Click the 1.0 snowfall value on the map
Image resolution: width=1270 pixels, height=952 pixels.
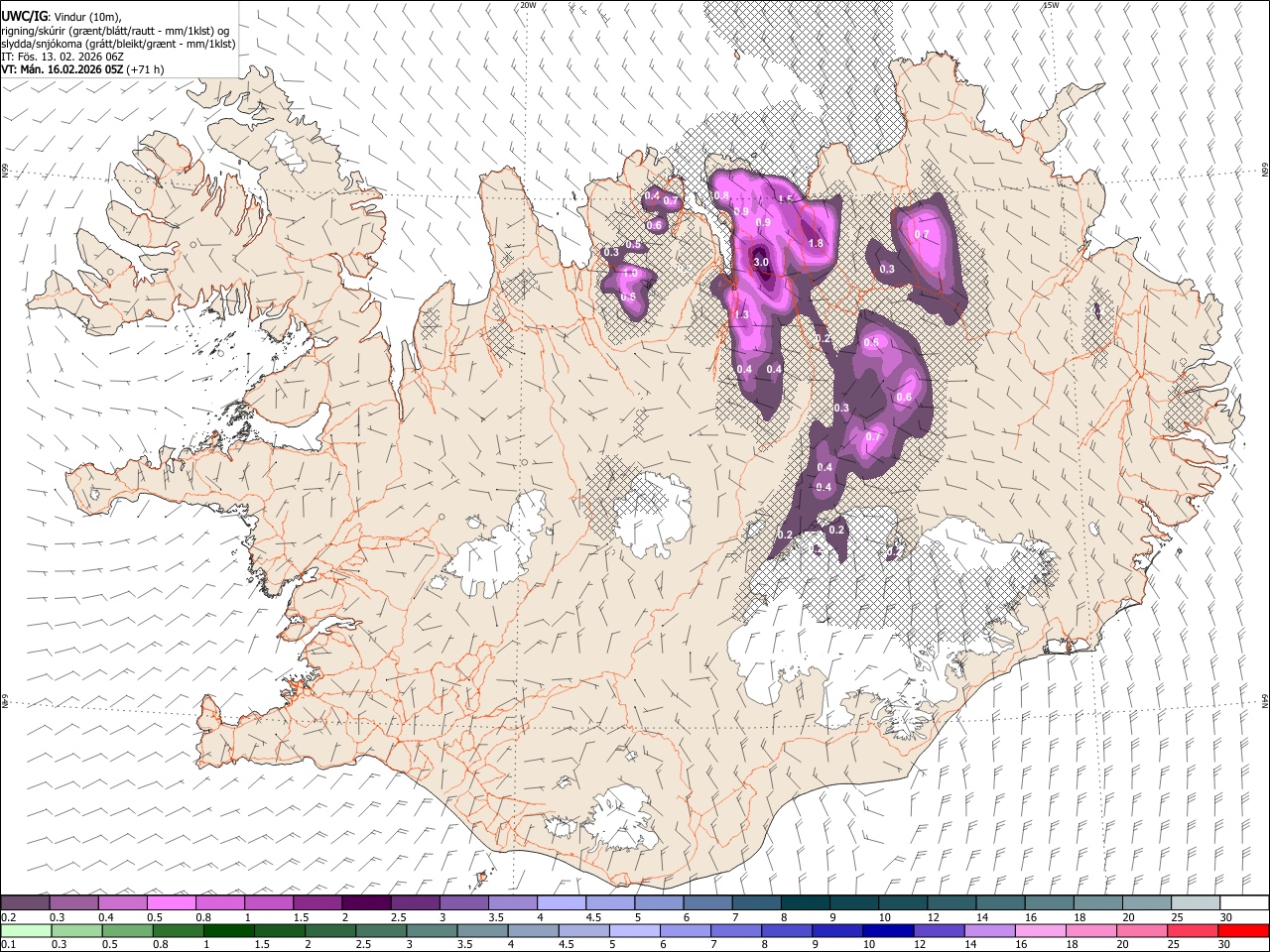(629, 273)
